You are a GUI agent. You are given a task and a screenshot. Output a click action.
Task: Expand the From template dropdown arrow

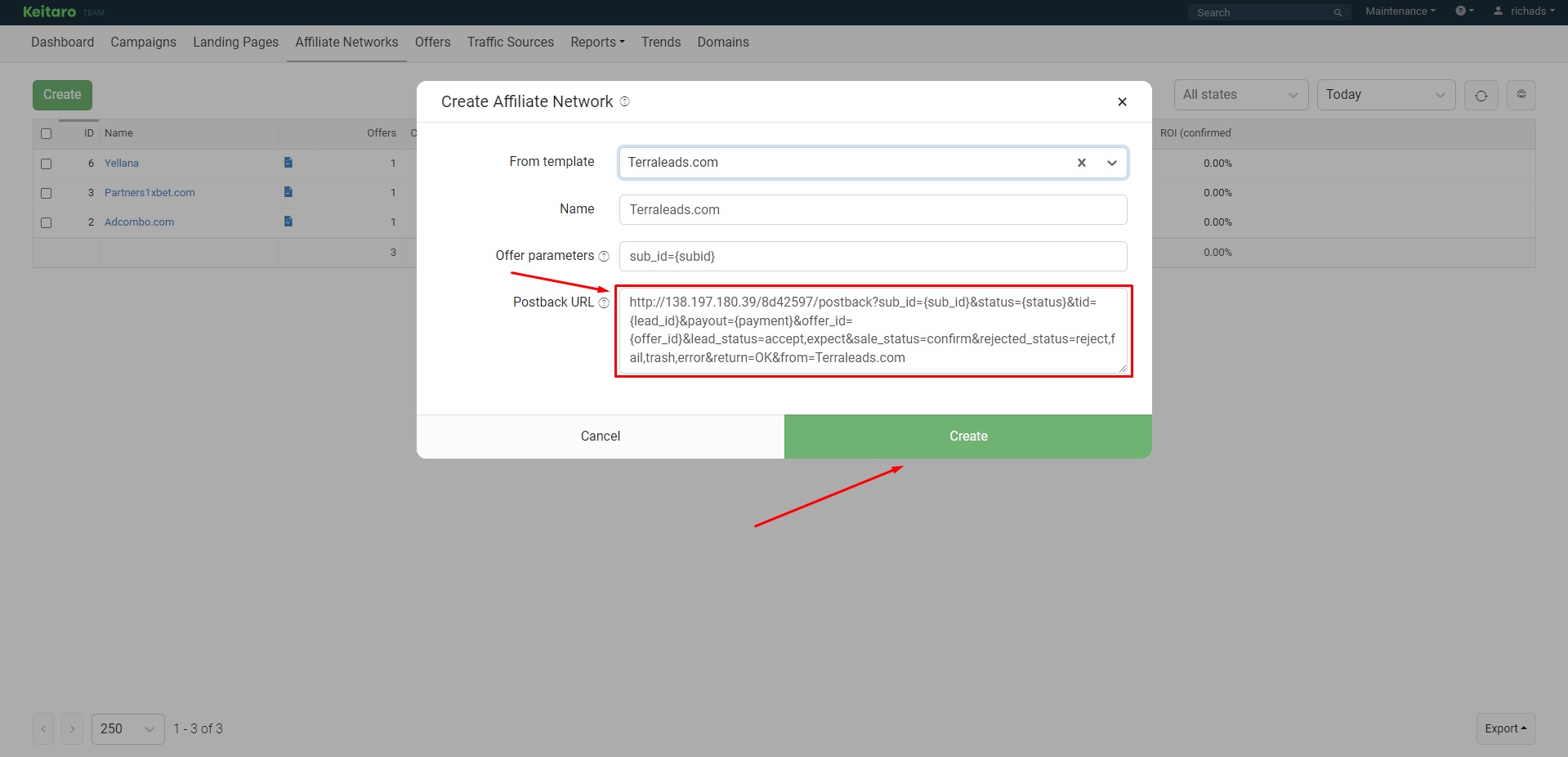click(x=1111, y=163)
